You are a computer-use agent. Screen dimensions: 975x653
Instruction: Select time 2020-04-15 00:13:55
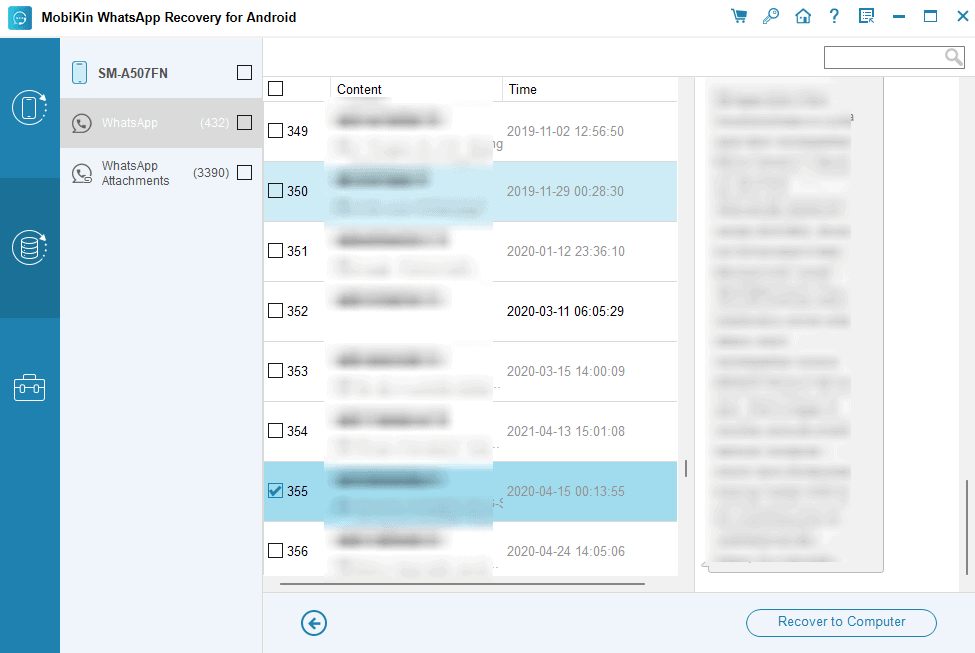point(566,491)
